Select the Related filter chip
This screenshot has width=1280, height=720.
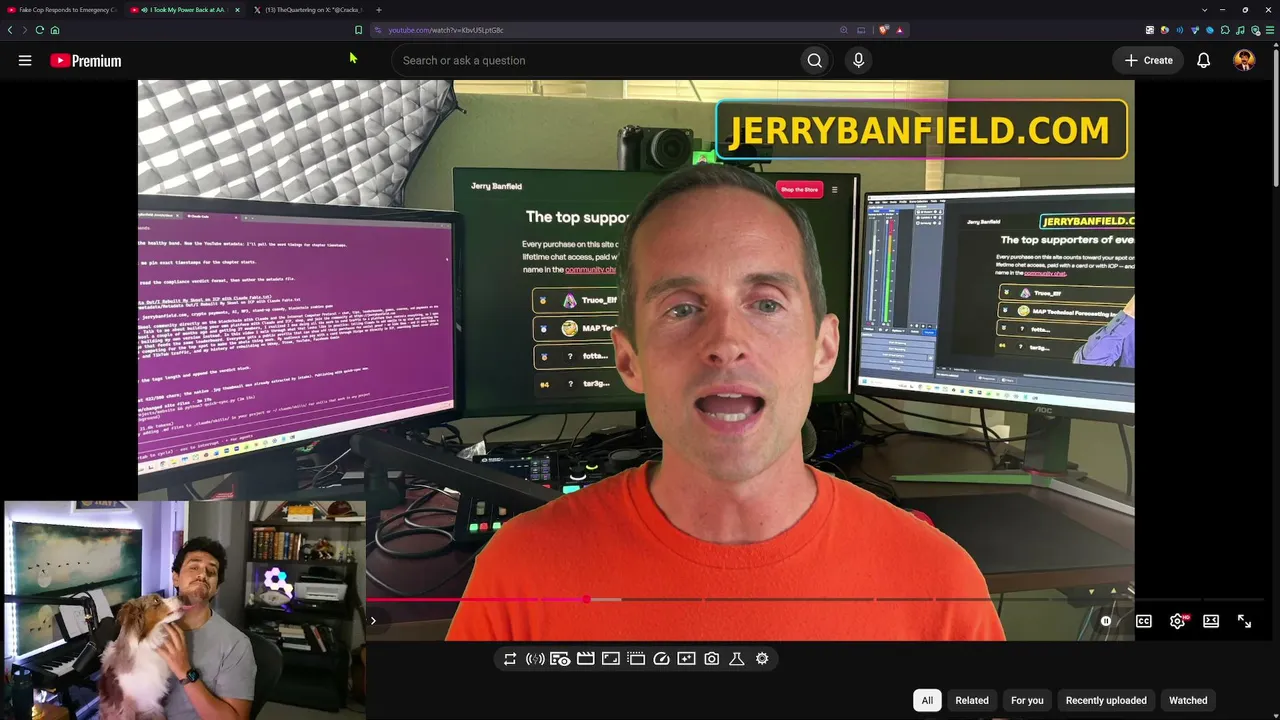point(972,700)
